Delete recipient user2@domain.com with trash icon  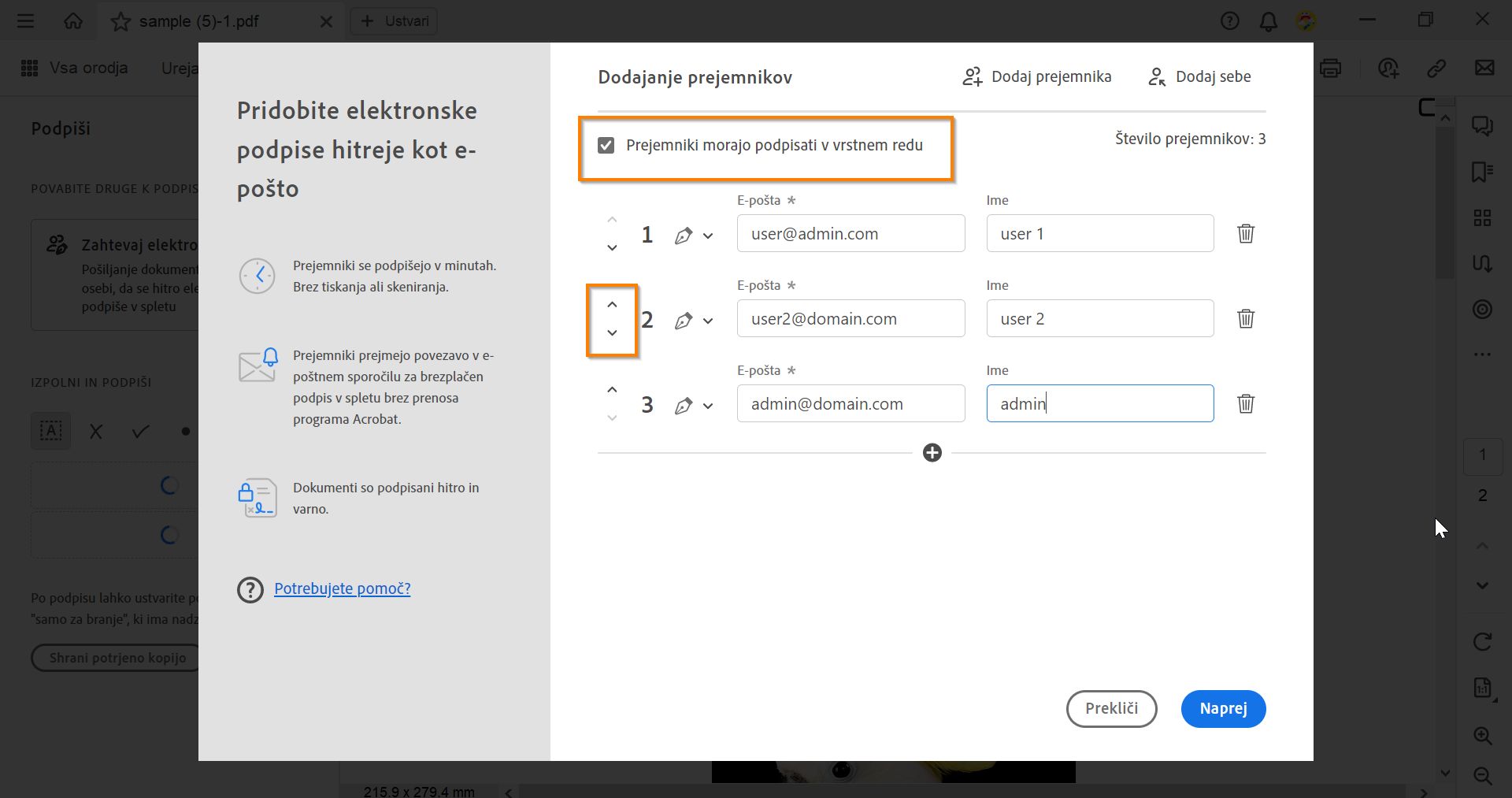point(1245,318)
